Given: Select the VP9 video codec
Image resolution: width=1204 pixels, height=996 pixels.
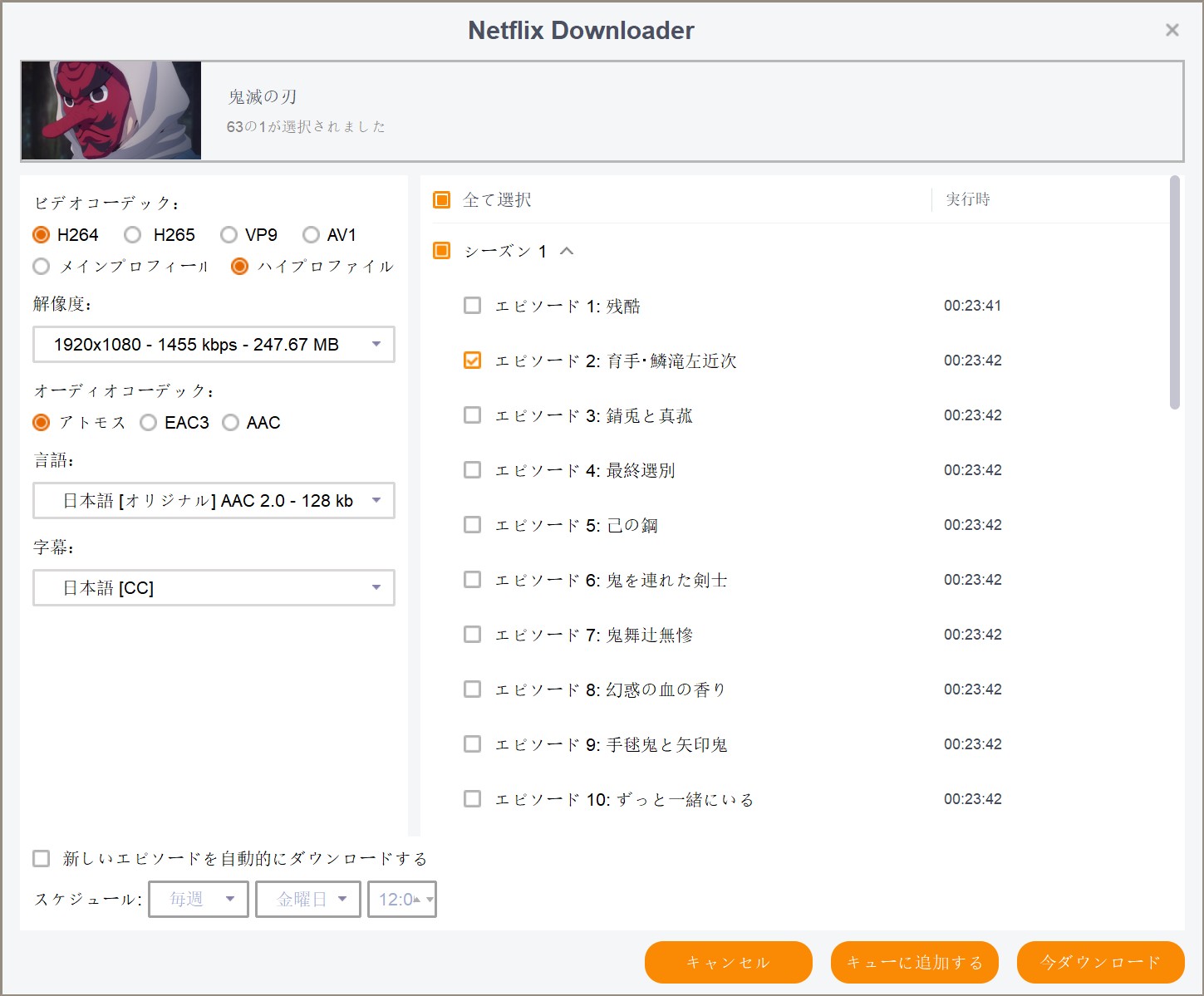Looking at the screenshot, I should coord(229,235).
